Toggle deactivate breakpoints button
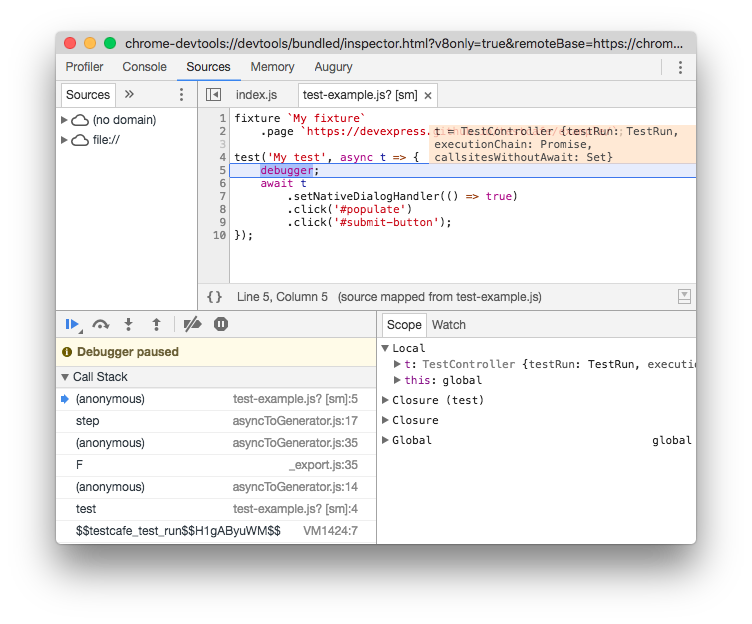Screen dimensions: 752x624 tap(193, 324)
